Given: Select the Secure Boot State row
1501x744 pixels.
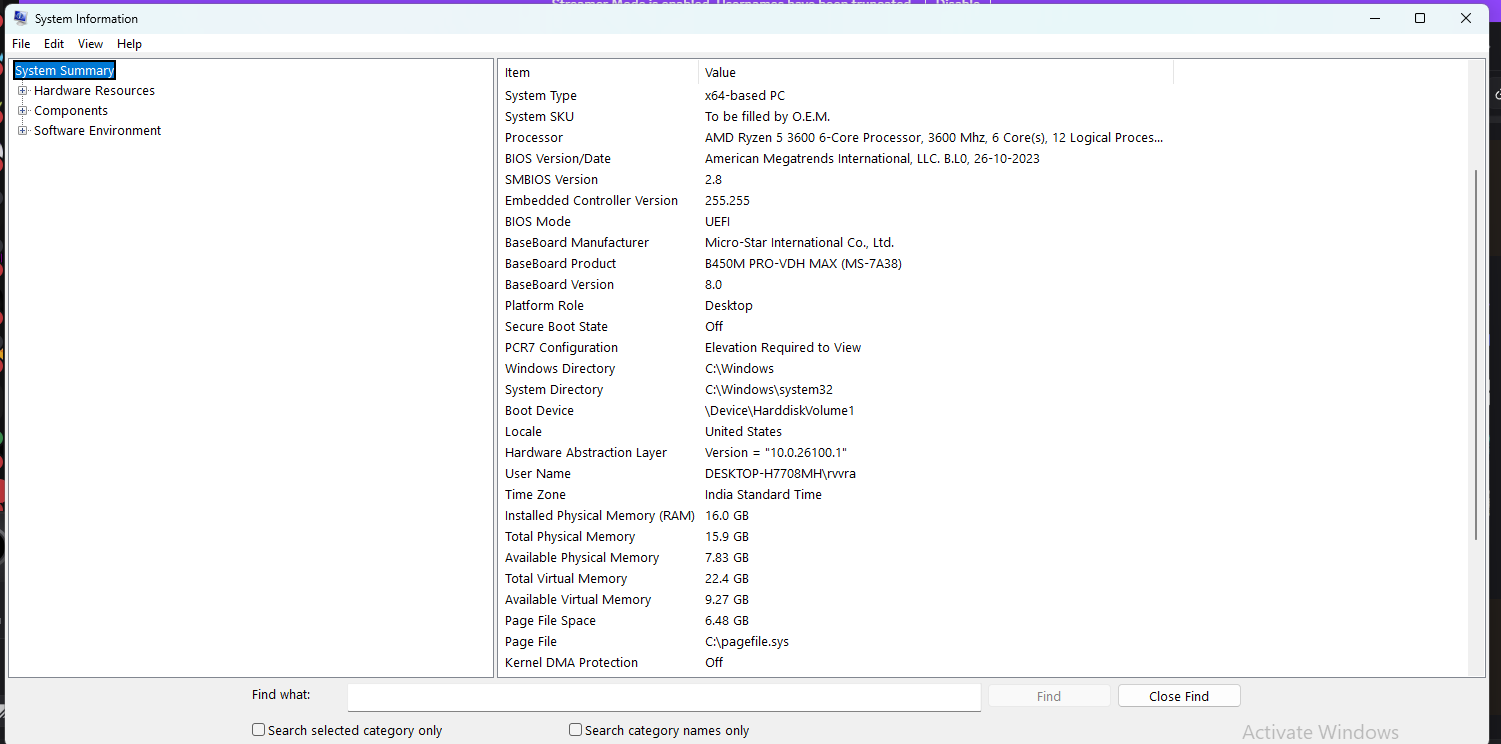Looking at the screenshot, I should pos(835,327).
